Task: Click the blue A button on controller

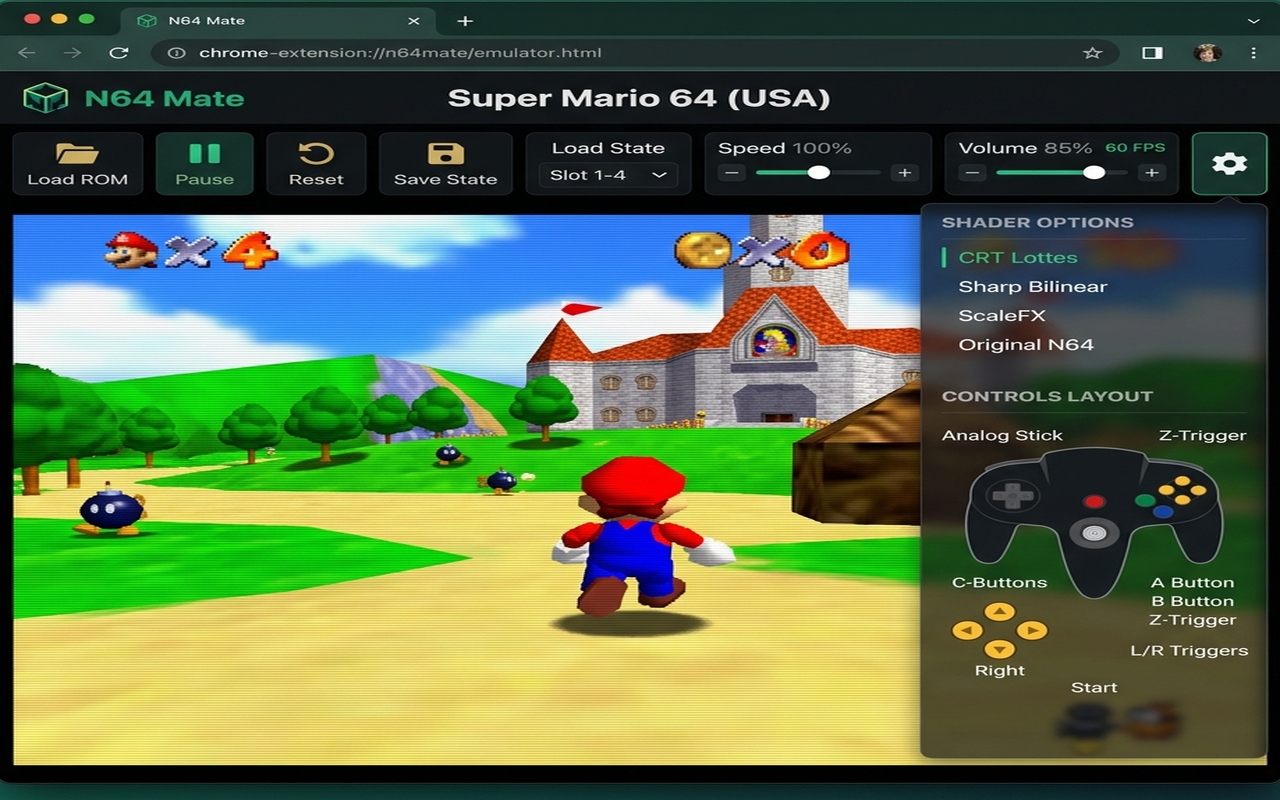Action: [x=1162, y=512]
